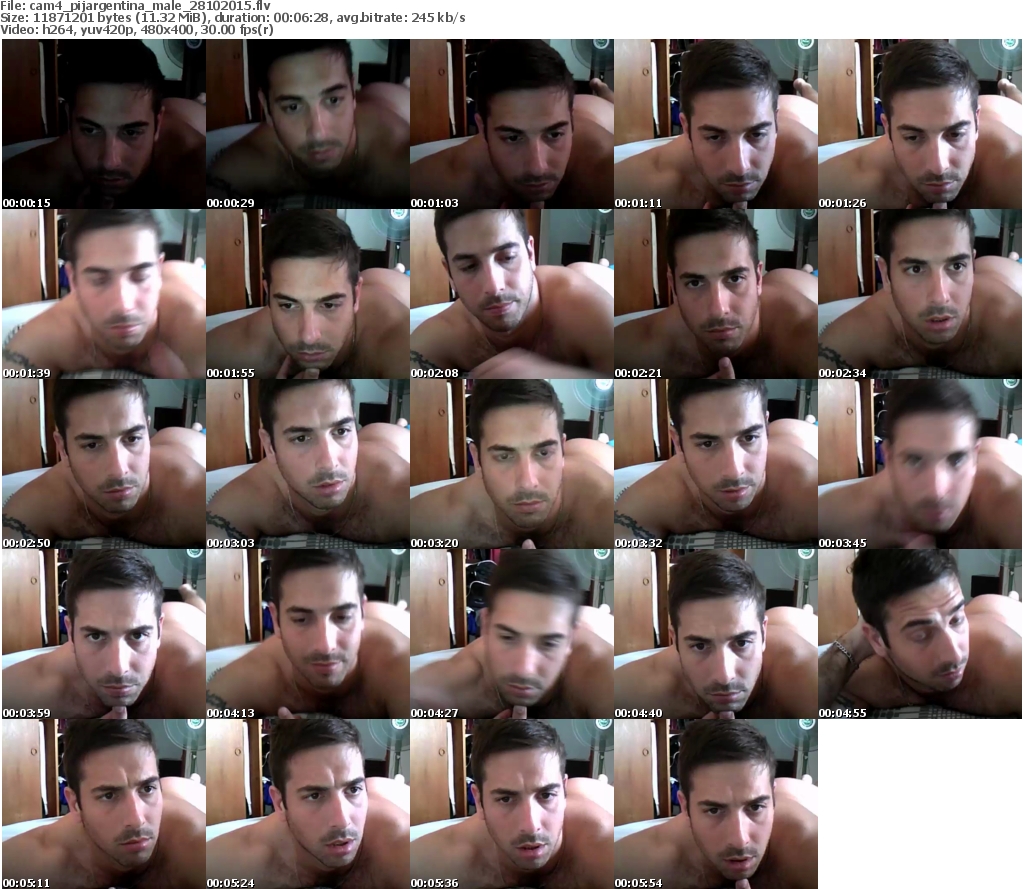
Task: Click the last frame at 00:05:54
Action: [716, 804]
